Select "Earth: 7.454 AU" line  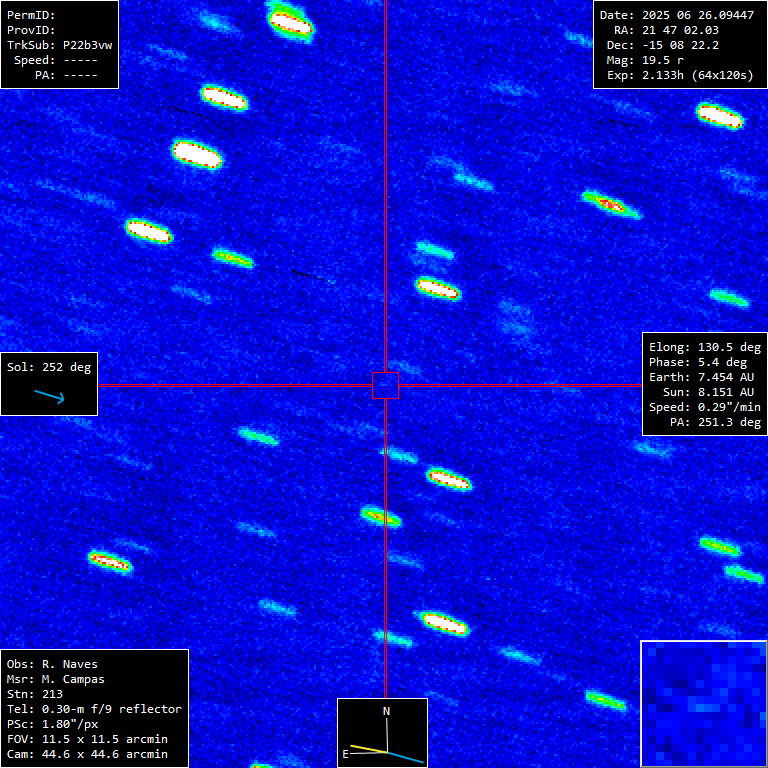coord(701,377)
